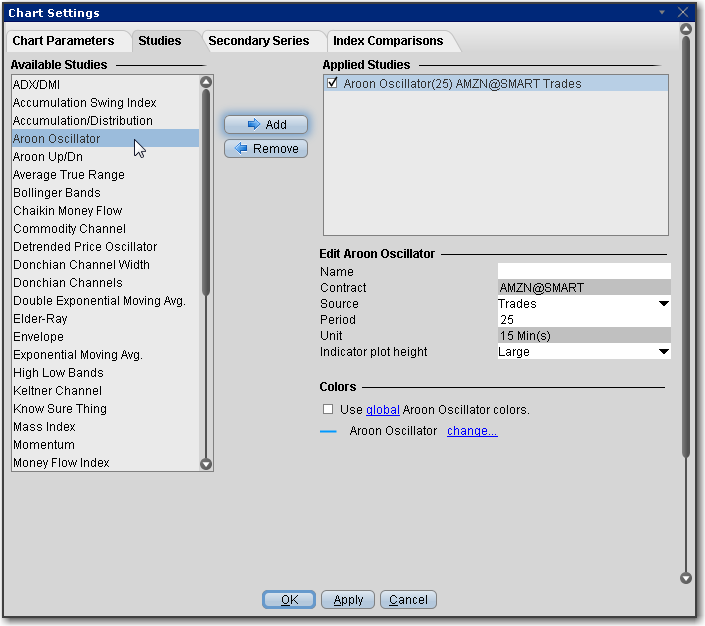Expand the Source dropdown showing Trades

[x=663, y=304]
